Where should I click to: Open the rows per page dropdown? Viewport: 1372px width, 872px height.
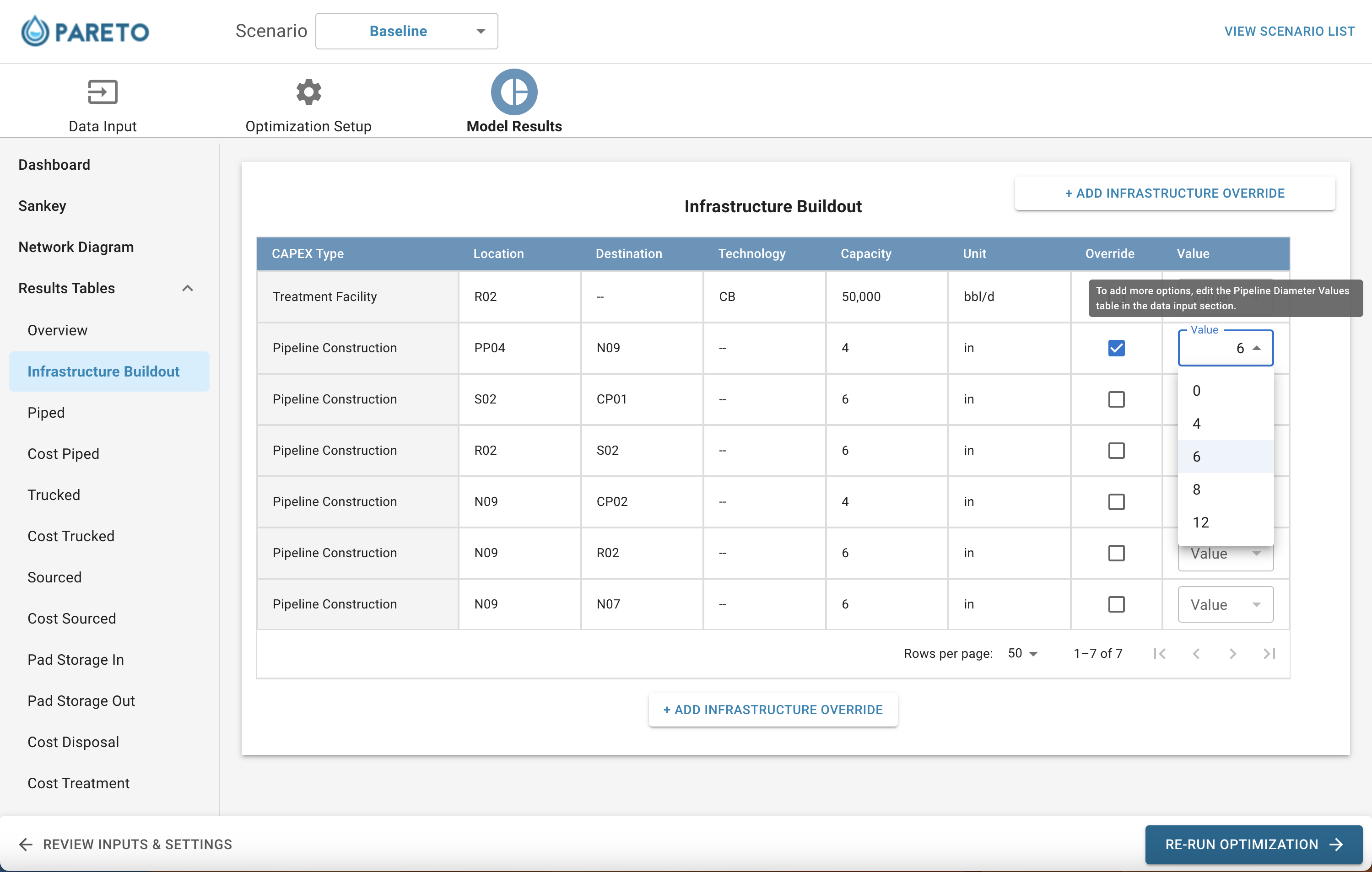(x=1023, y=653)
